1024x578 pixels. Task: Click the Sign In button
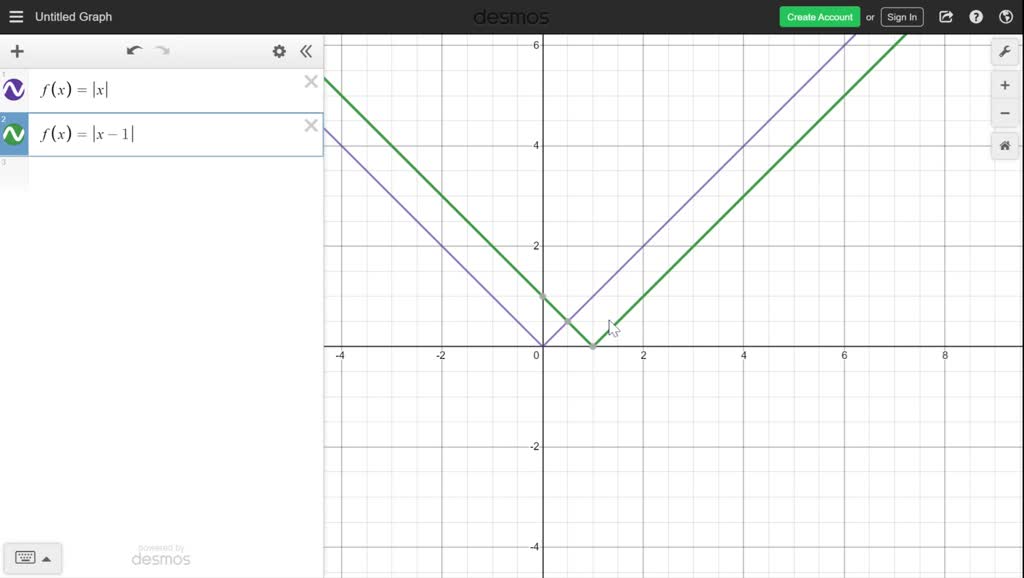pyautogui.click(x=902, y=17)
